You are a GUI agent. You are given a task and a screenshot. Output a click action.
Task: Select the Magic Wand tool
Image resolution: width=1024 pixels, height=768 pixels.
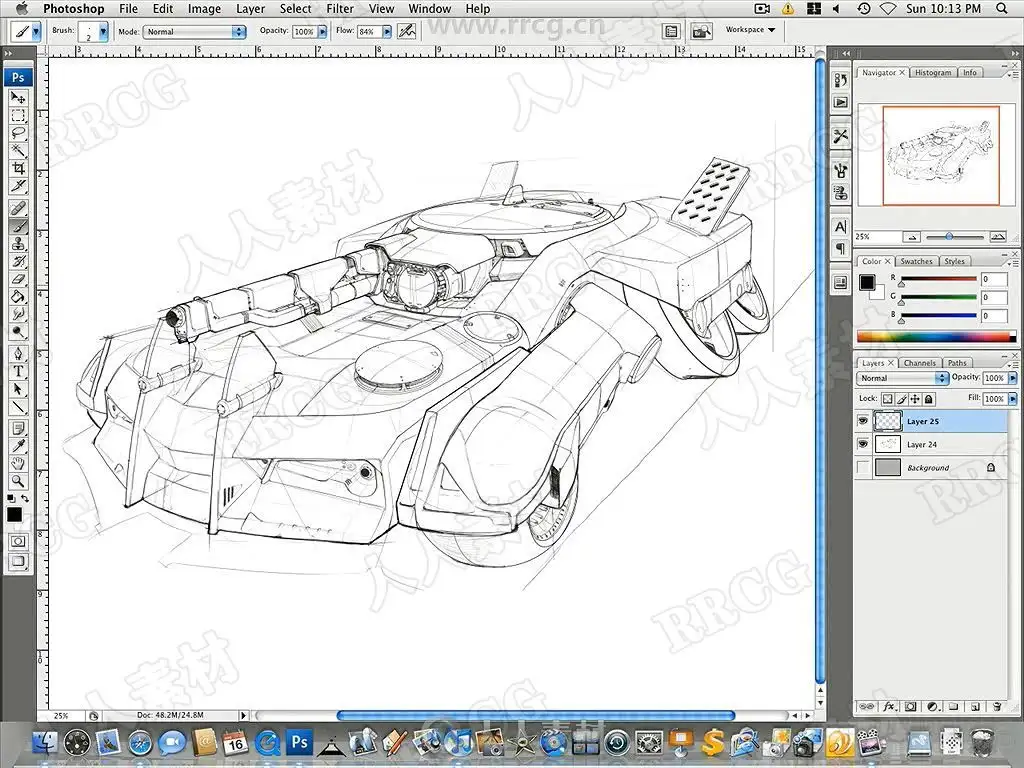coord(18,150)
